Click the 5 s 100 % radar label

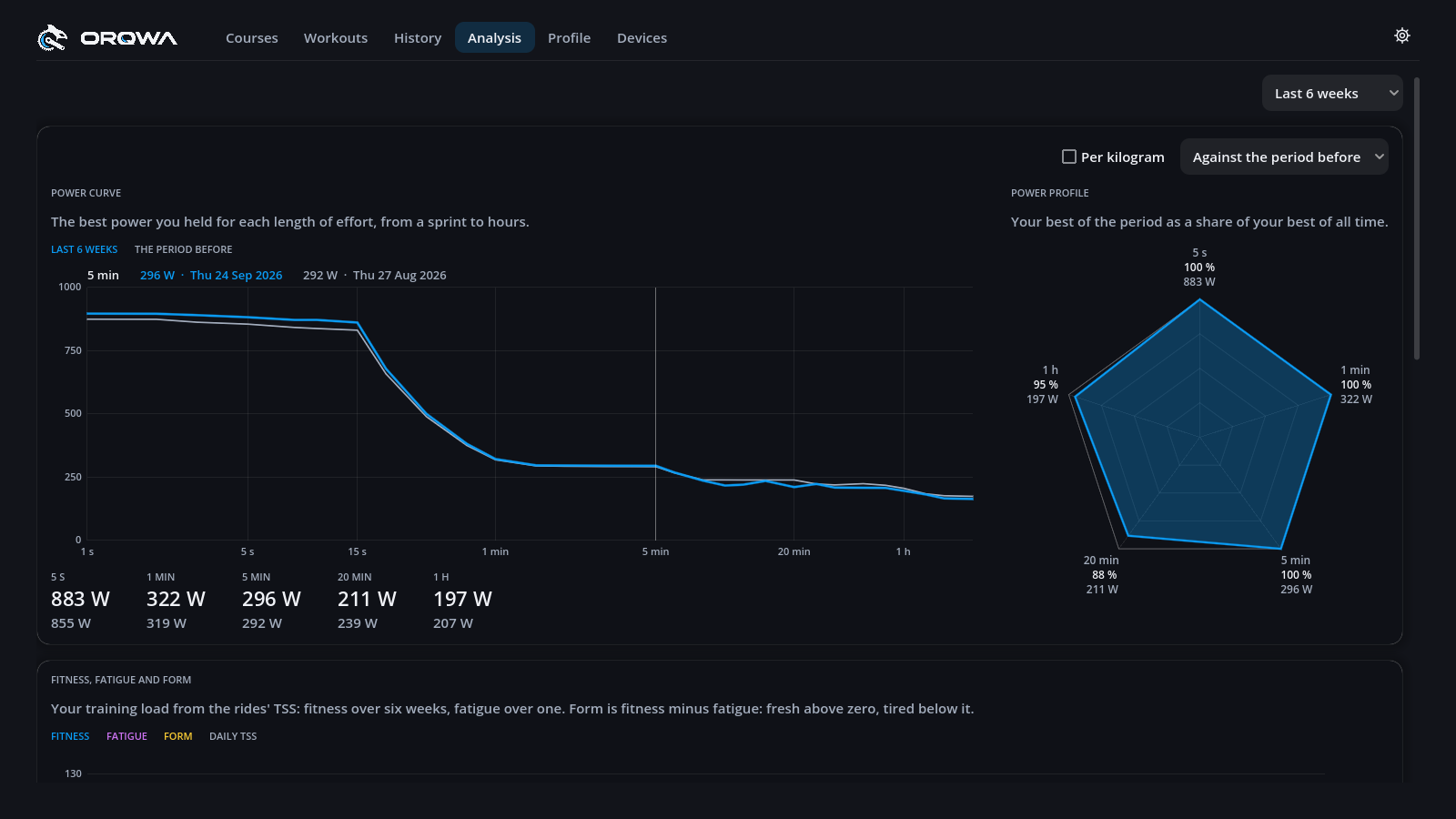(x=1199, y=267)
